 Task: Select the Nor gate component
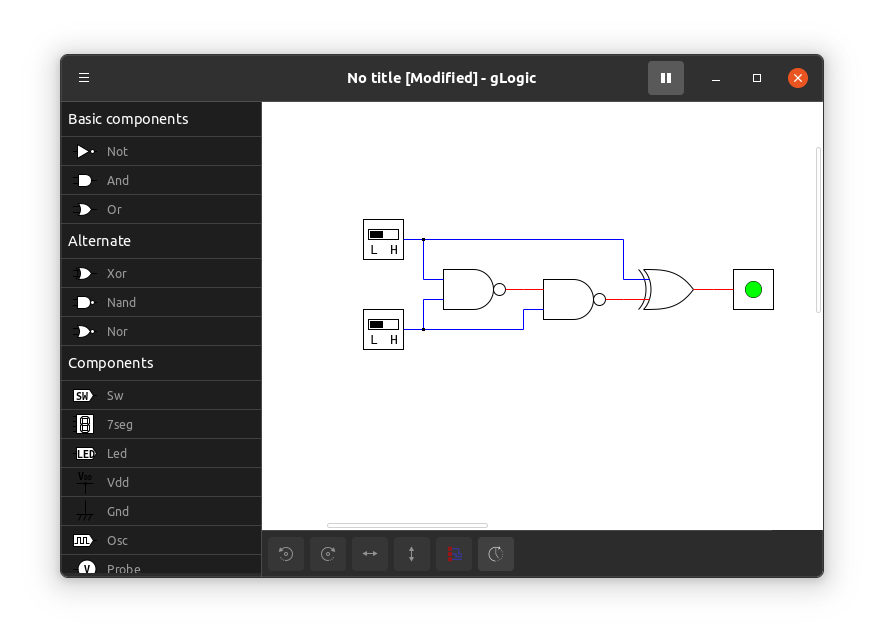tap(161, 332)
